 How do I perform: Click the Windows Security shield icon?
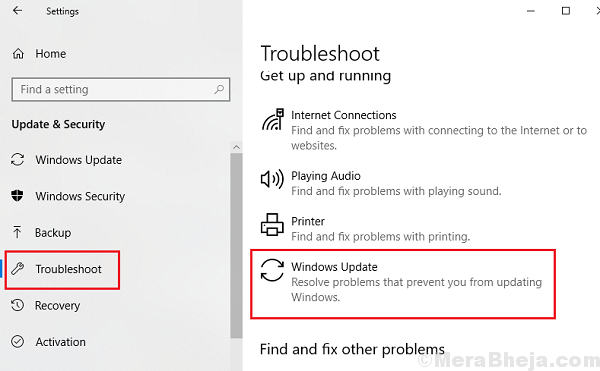17,196
